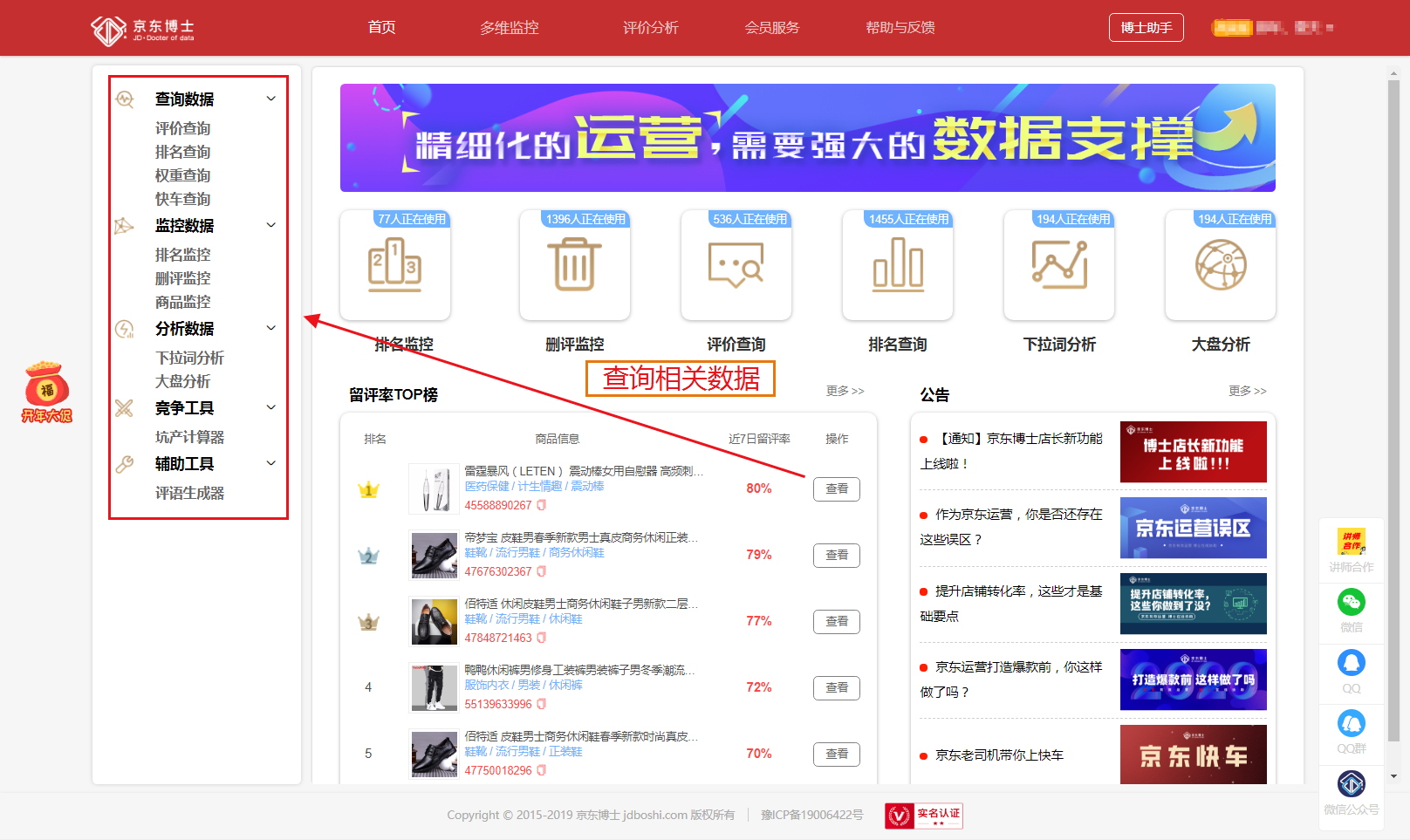Click the blue QQ contact icon
Viewport: 1410px width, 840px height.
tap(1352, 663)
